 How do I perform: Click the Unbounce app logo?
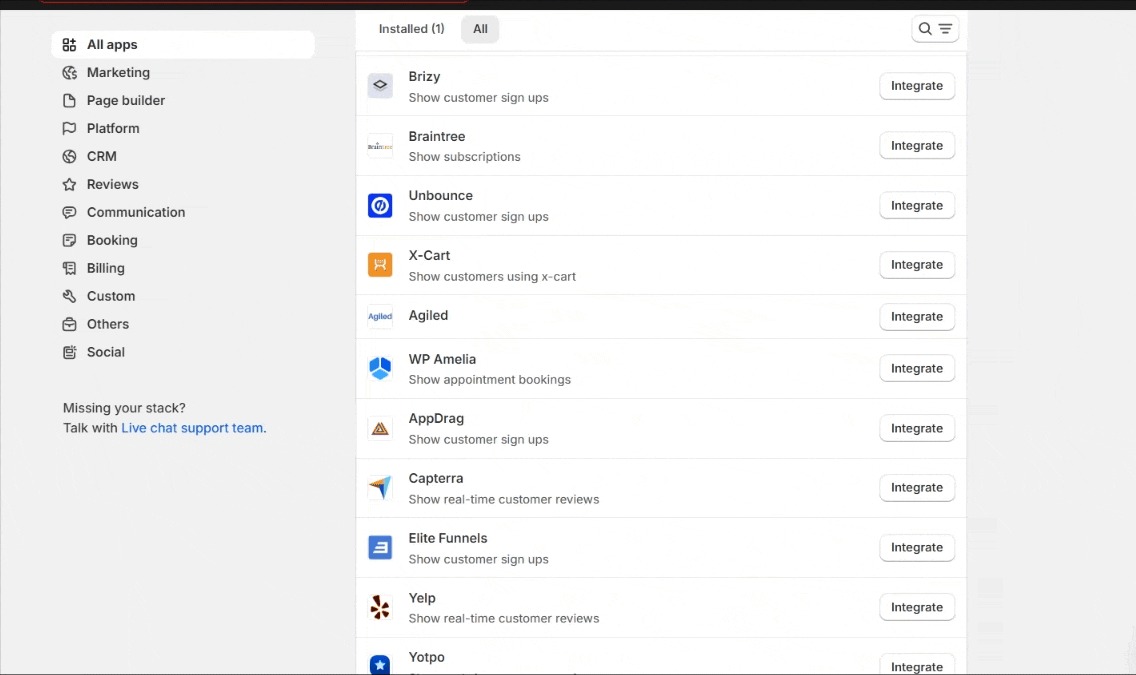tap(380, 206)
